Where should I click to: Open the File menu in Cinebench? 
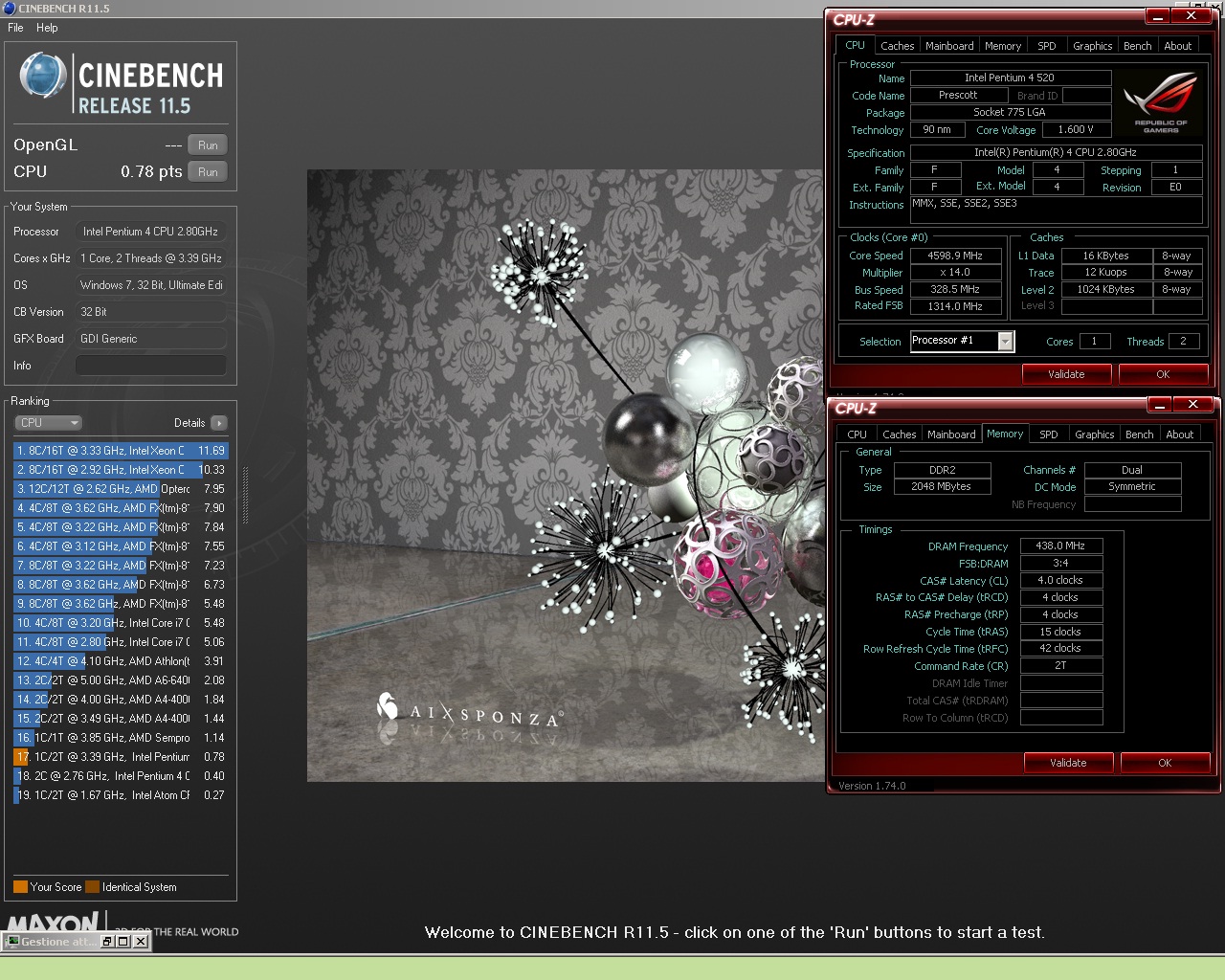(15, 28)
